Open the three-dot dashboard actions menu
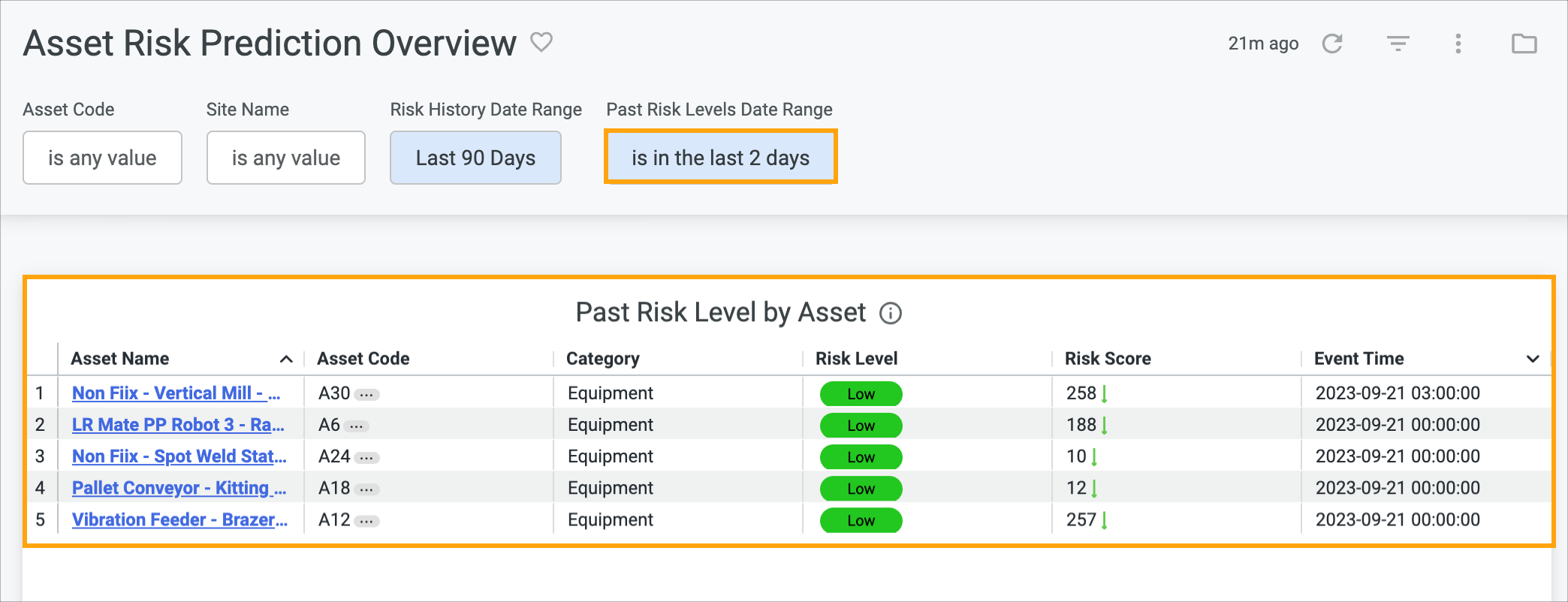Screen dimensions: 1568x602 [x=1458, y=44]
